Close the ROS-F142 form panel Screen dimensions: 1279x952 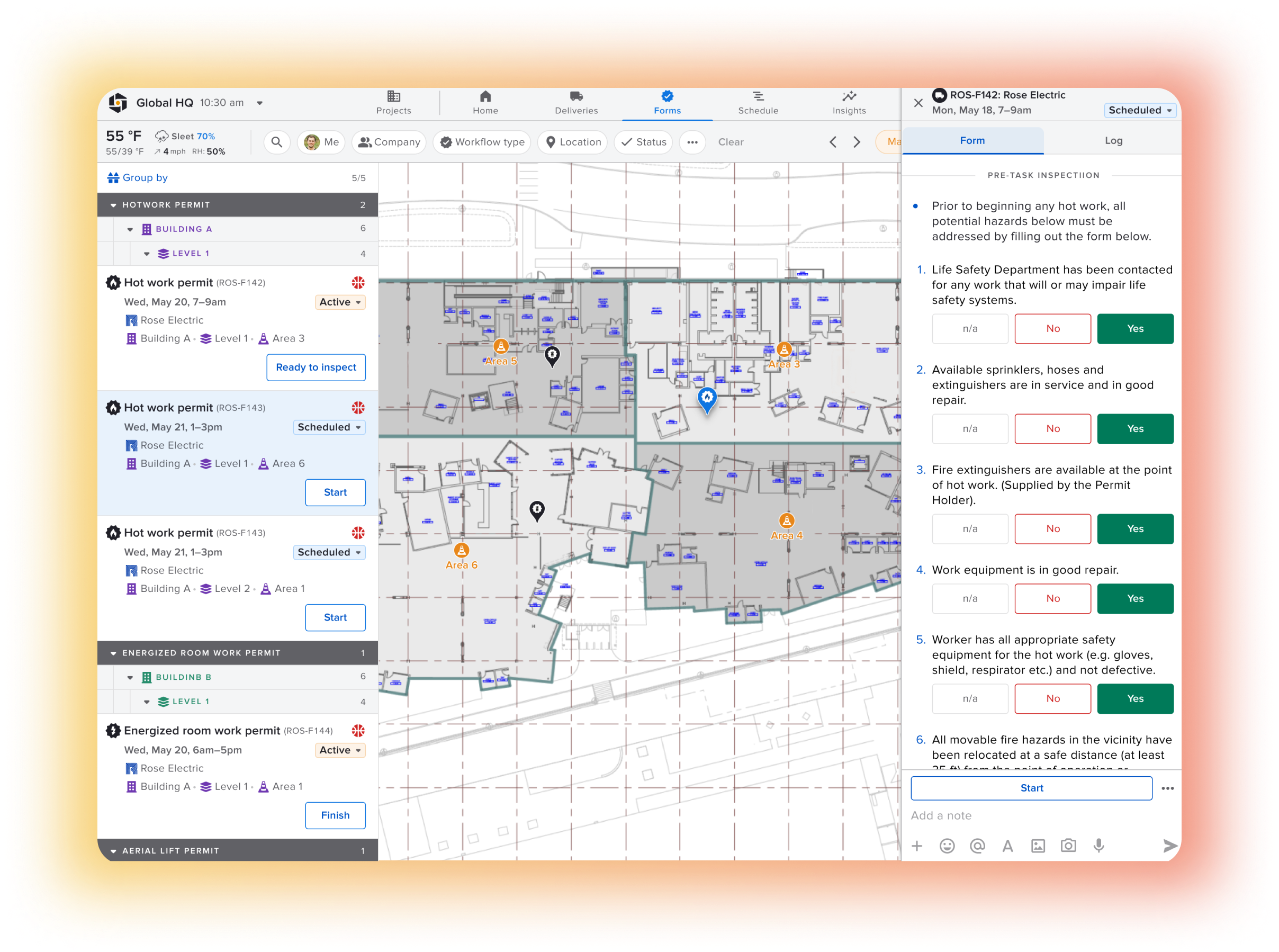point(918,103)
